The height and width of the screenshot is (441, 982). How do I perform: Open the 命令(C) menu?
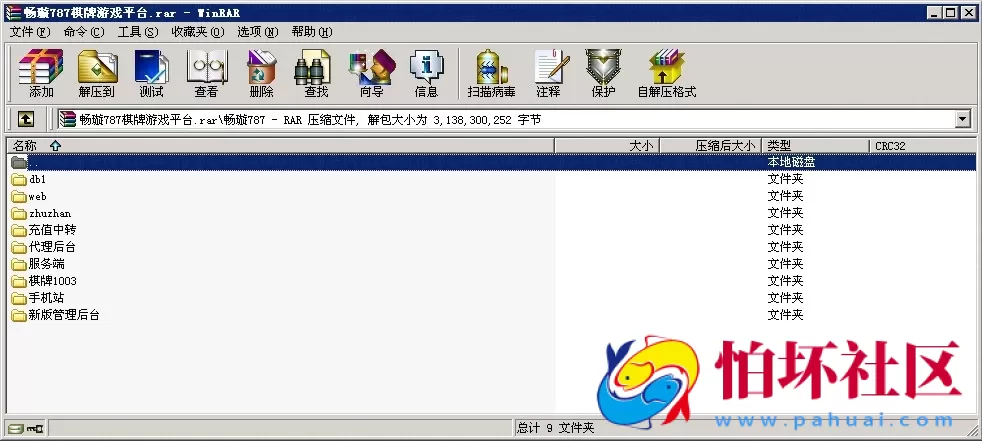point(84,32)
